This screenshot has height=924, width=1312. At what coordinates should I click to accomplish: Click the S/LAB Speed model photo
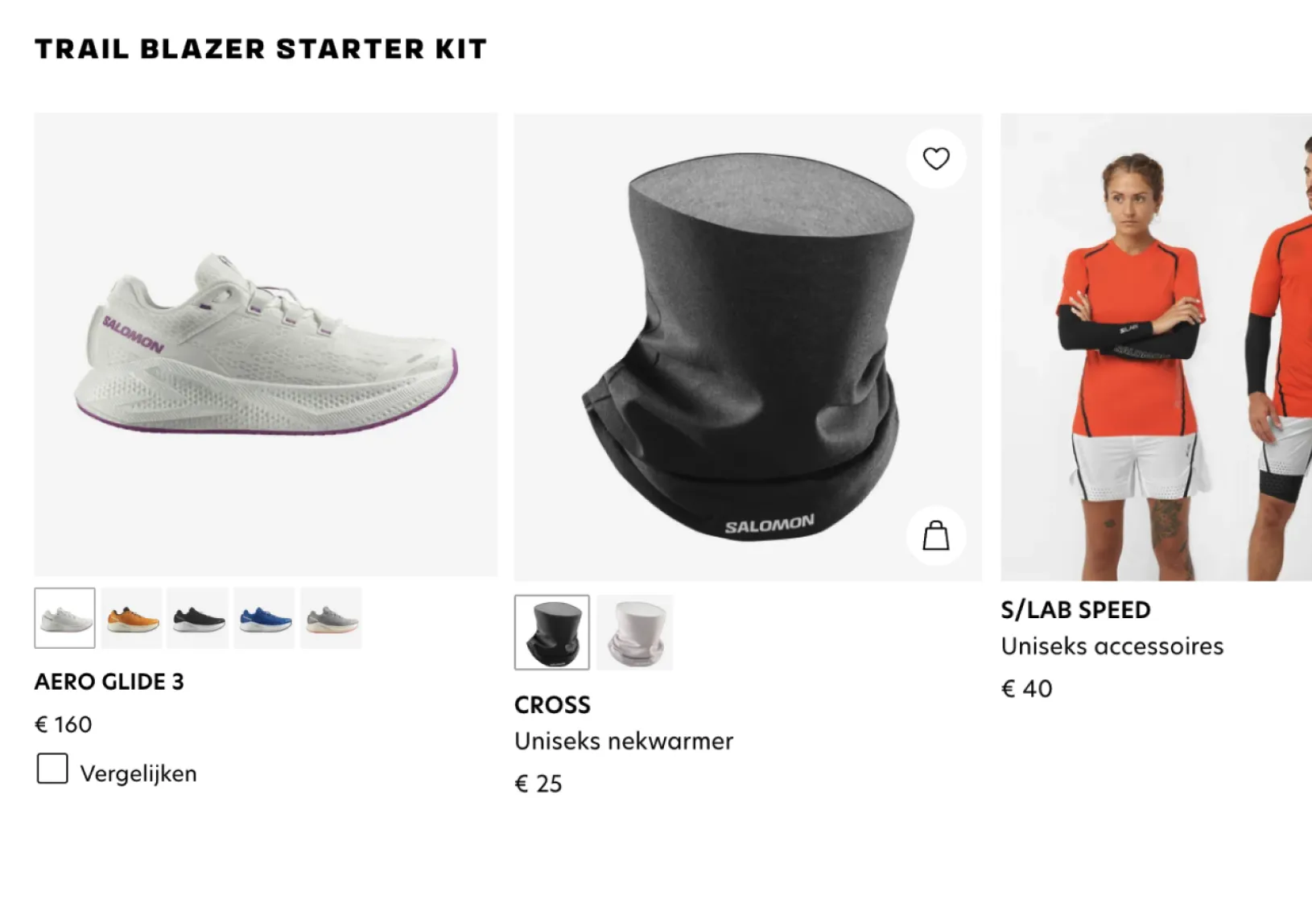[1157, 348]
